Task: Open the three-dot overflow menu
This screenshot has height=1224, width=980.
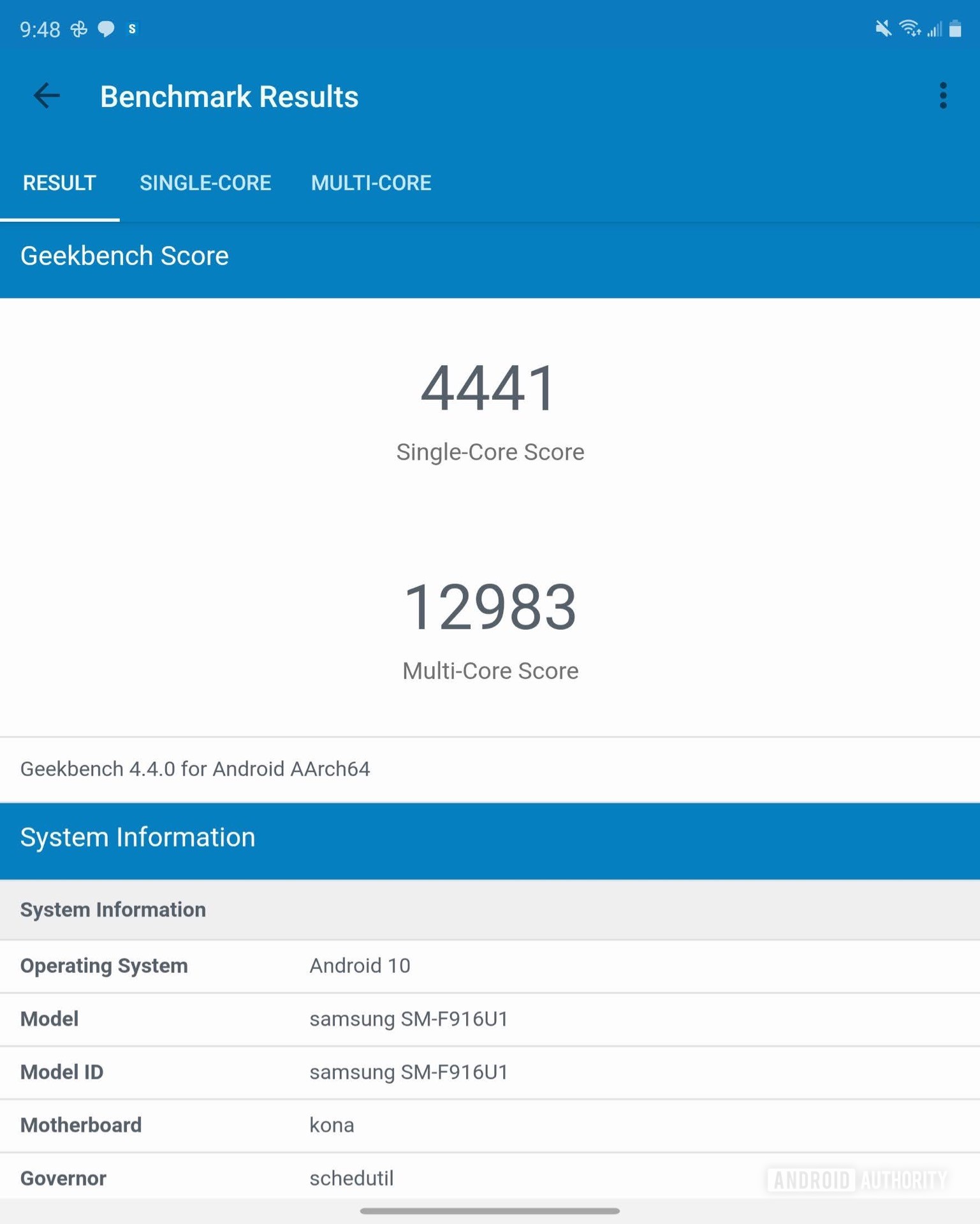Action: [x=942, y=96]
